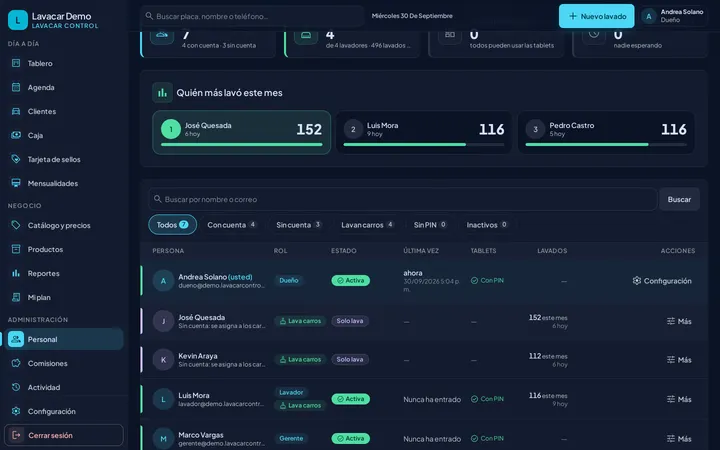
Task: Click the Lavacar Demo logo icon
Action: [18, 20]
